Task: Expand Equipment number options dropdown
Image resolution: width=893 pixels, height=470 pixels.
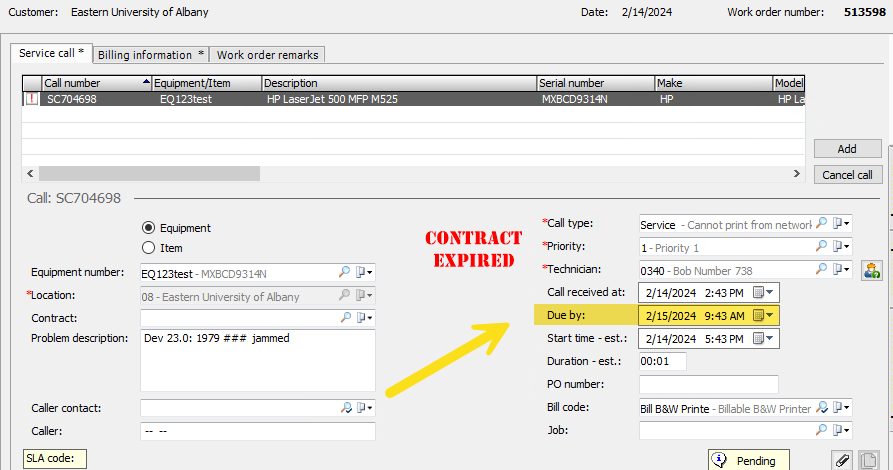Action: [x=364, y=272]
